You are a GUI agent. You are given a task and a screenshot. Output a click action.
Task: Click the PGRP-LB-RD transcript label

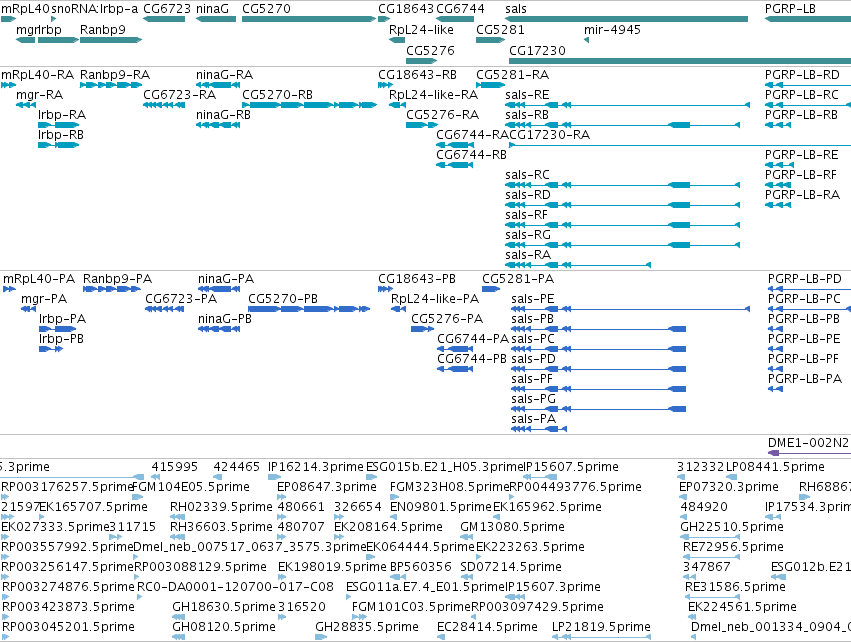click(x=802, y=75)
